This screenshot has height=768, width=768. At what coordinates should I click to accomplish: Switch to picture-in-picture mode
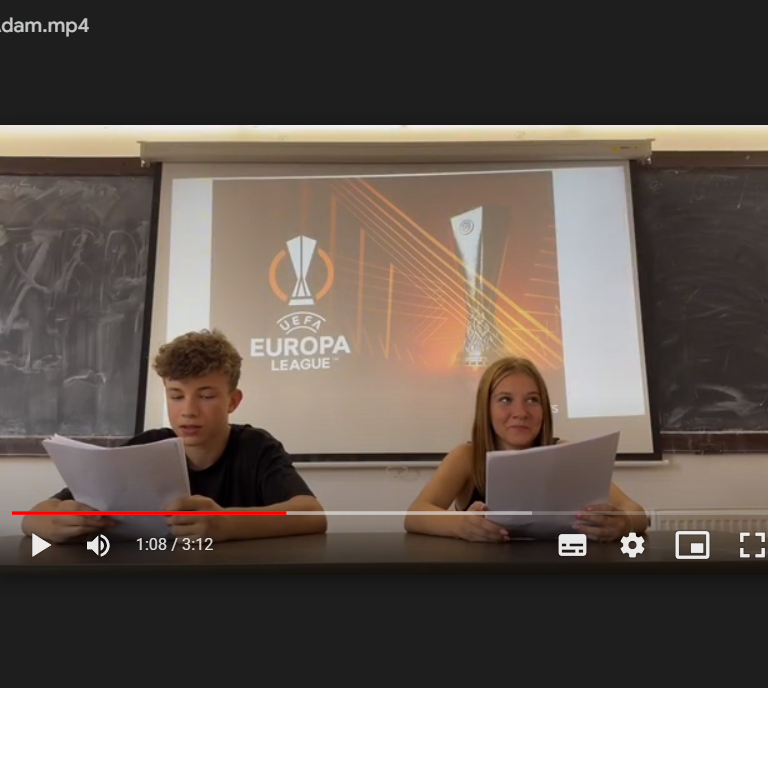(x=692, y=546)
